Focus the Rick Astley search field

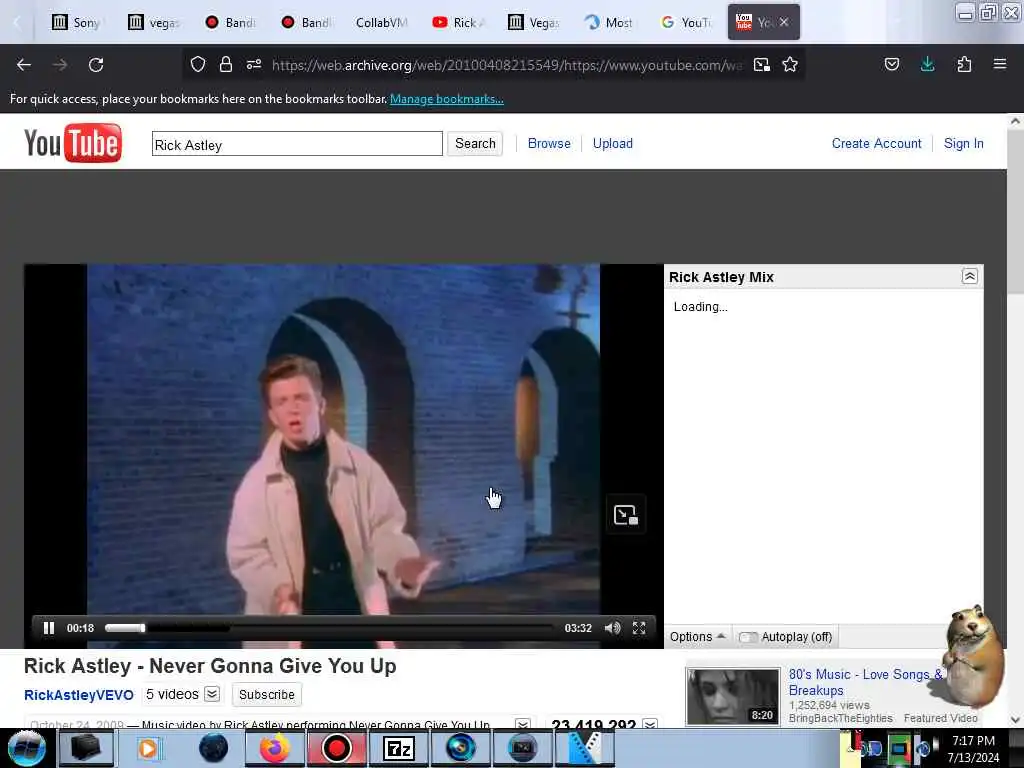pos(297,144)
